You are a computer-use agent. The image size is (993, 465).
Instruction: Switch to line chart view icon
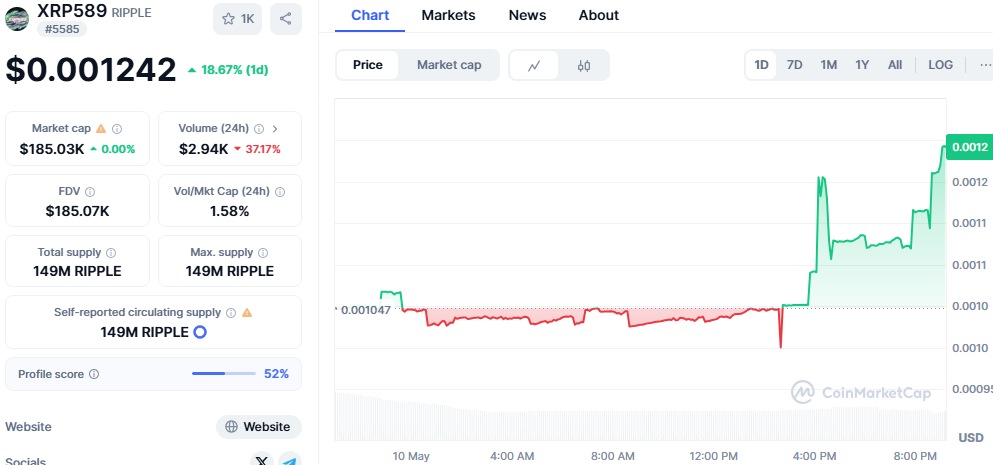[x=535, y=65]
